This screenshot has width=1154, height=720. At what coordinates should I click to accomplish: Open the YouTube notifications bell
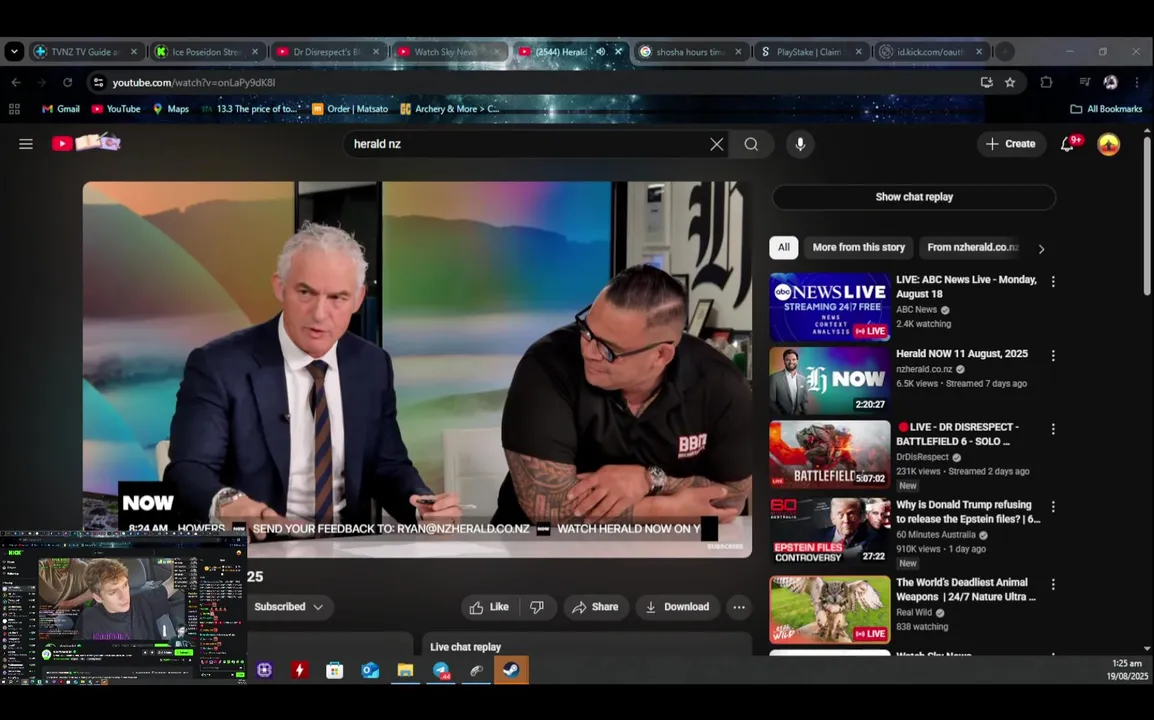(x=1068, y=144)
